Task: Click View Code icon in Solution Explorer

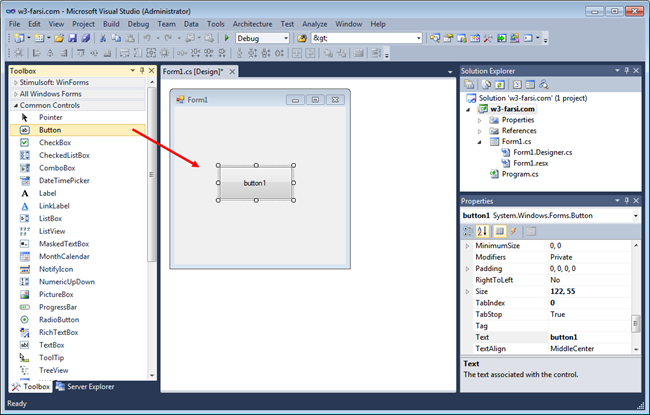Action: 517,85
